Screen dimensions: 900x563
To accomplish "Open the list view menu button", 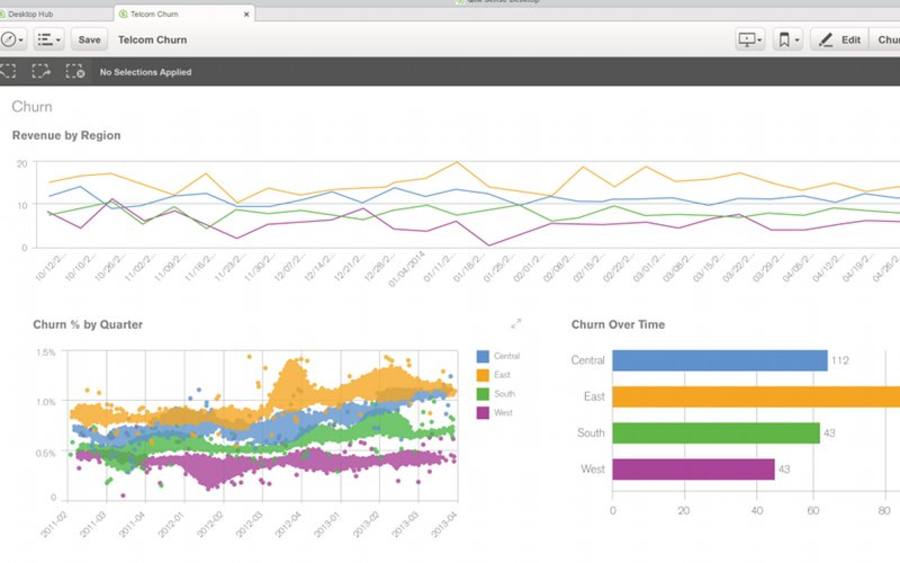I will click(x=49, y=40).
